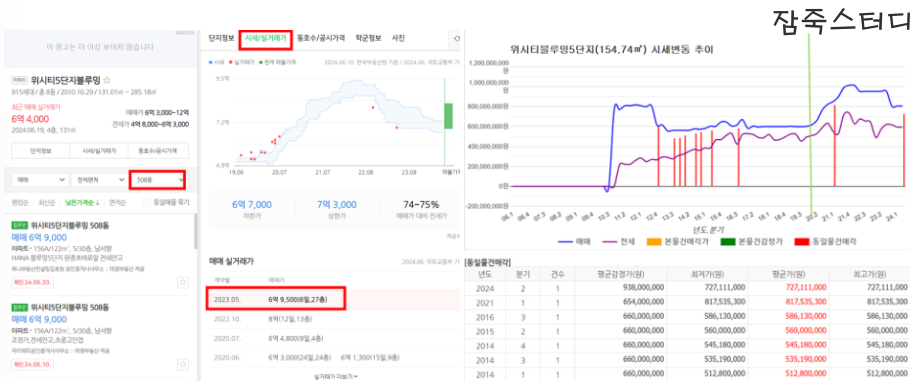The height and width of the screenshot is (385, 917).
Task: Open second 508동 listing with 조정가 description
Action: point(99,336)
